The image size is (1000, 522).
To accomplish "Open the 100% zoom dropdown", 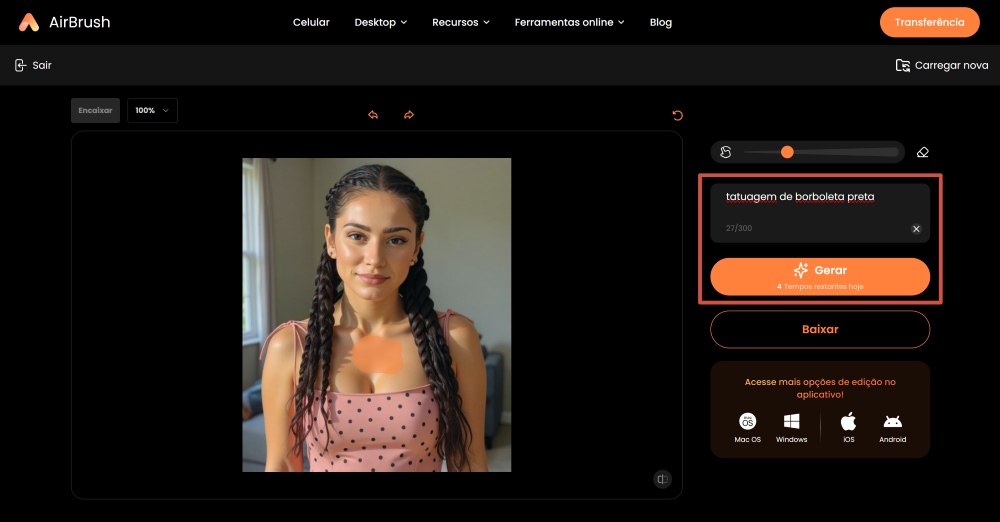I will 152,110.
